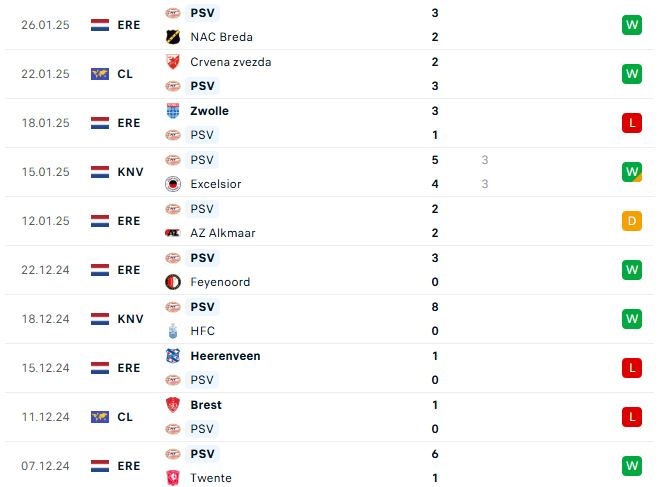The width and height of the screenshot is (663, 487).
Task: Open the Feyenoord team name link
Action: pyautogui.click(x=220, y=282)
